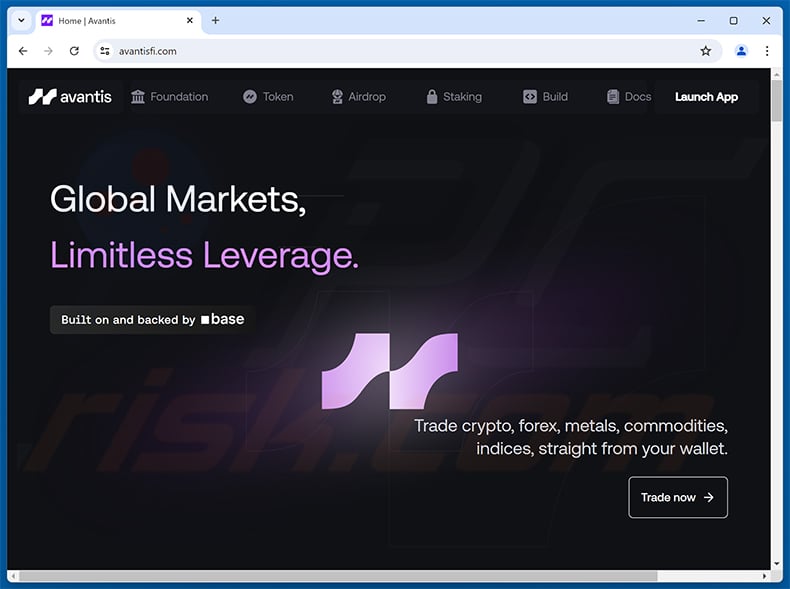The width and height of the screenshot is (790, 589).
Task: Close the Home | Avantis tab
Action: pyautogui.click(x=190, y=21)
